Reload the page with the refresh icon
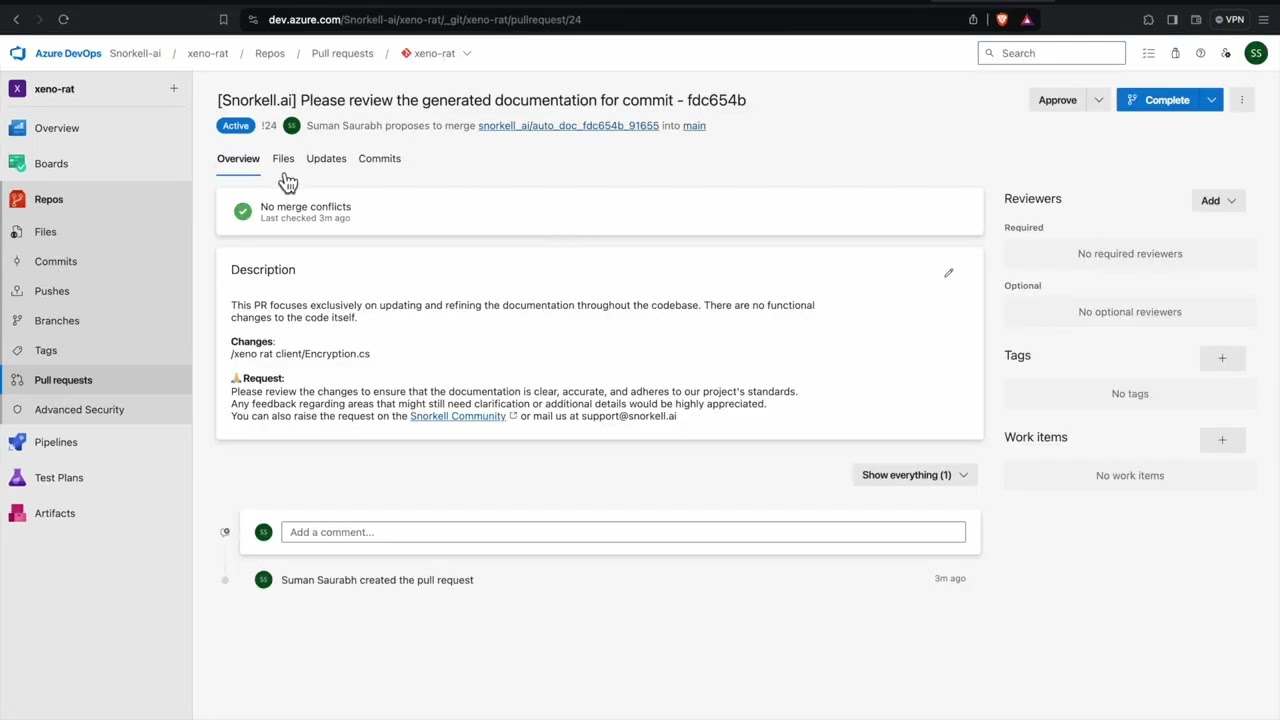The height and width of the screenshot is (720, 1280). tap(63, 19)
